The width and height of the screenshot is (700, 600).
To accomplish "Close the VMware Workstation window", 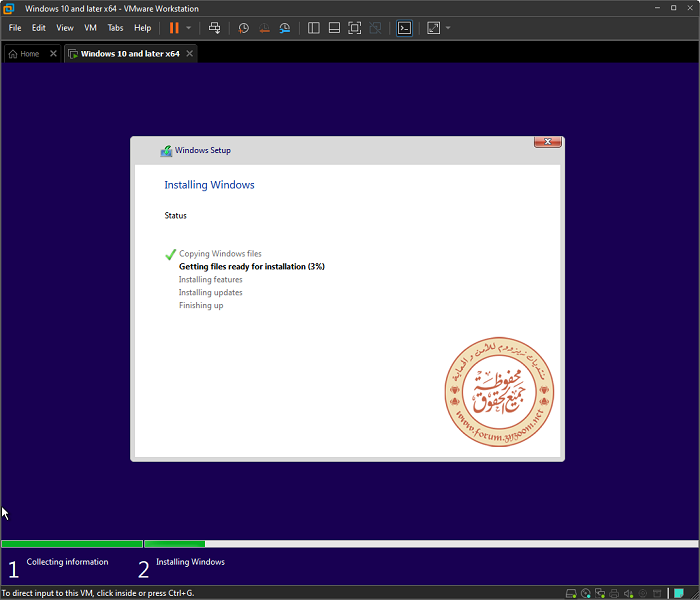I will click(x=690, y=8).
